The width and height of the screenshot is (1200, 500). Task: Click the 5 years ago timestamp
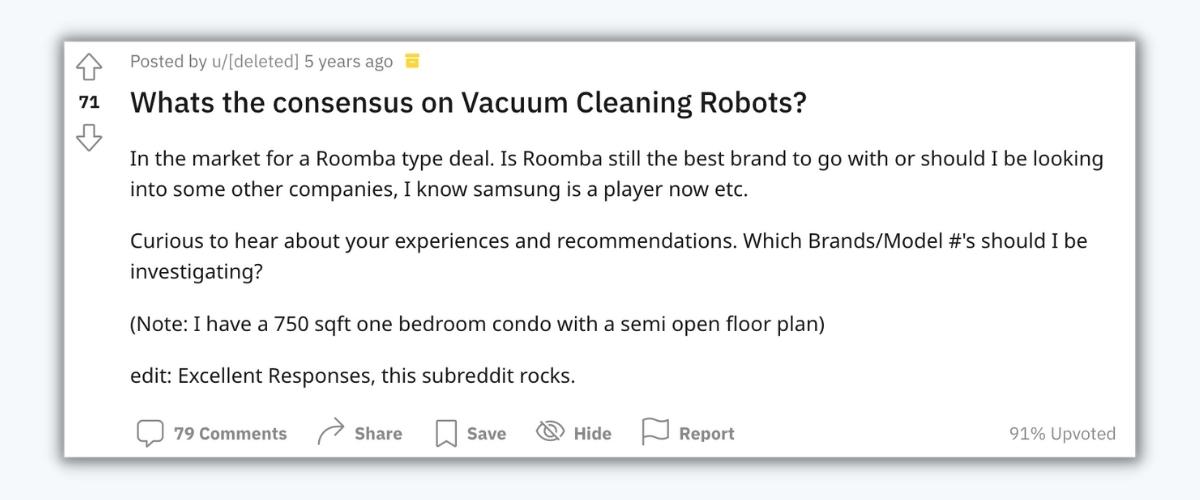[348, 62]
